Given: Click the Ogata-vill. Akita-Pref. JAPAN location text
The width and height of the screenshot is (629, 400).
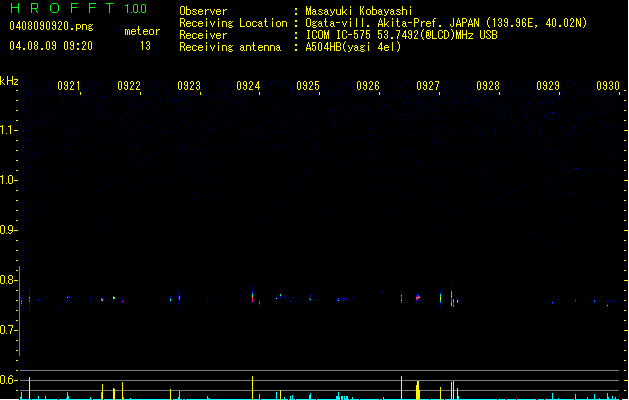Looking at the screenshot, I should (446, 23).
